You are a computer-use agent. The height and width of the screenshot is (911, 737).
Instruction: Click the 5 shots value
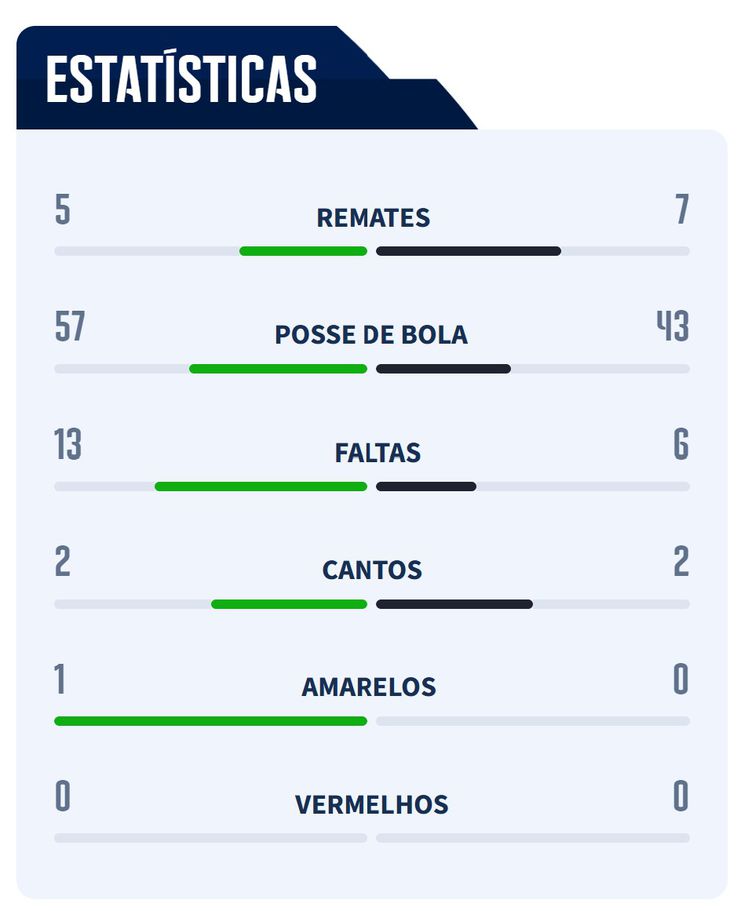pyautogui.click(x=63, y=211)
